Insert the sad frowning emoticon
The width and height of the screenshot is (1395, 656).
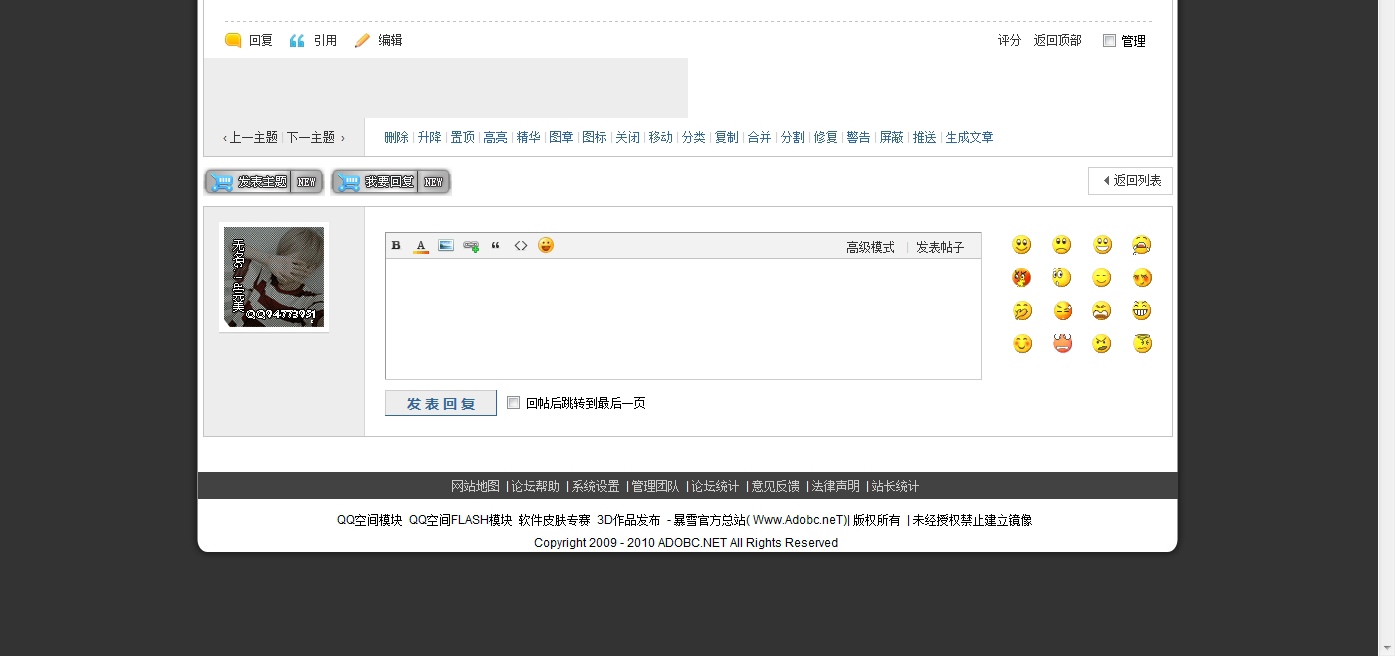click(x=1062, y=245)
